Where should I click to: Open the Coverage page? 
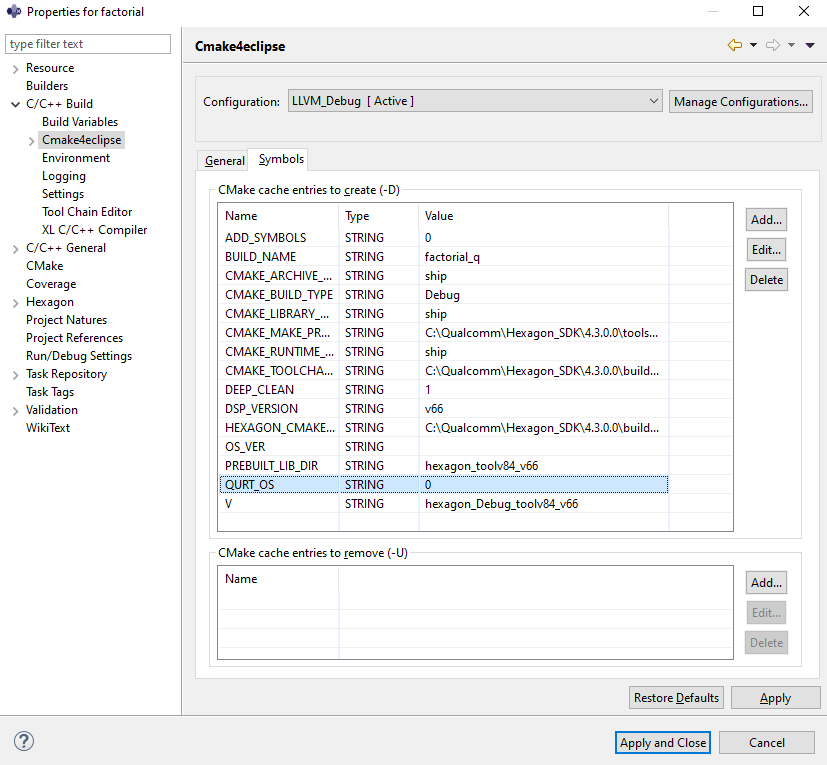(51, 284)
